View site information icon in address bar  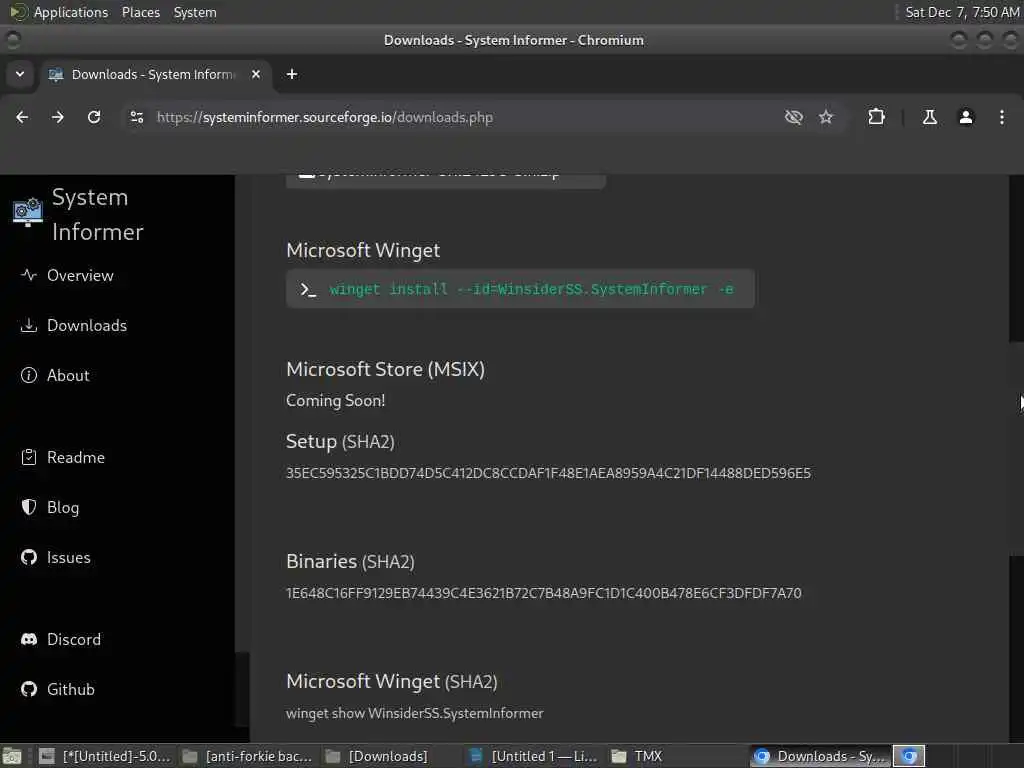(x=137, y=118)
